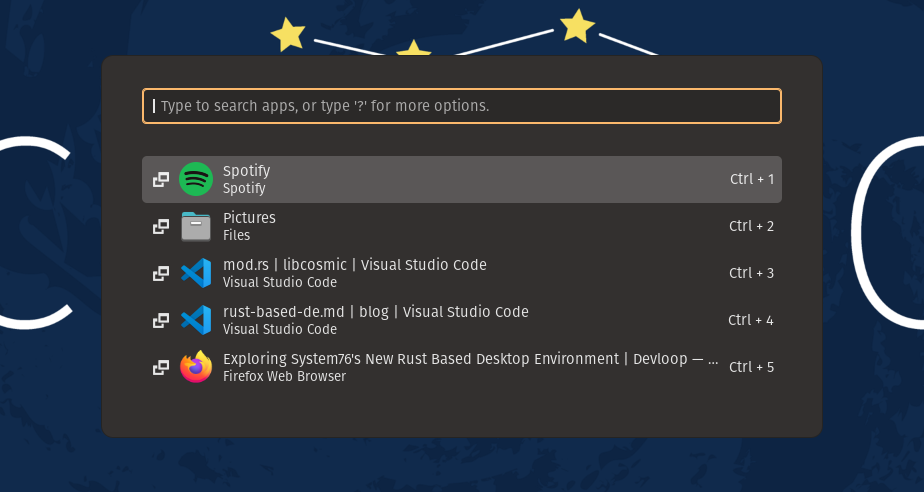Click the window-switch icon beside Pictures
This screenshot has width=924, height=492.
click(x=160, y=227)
